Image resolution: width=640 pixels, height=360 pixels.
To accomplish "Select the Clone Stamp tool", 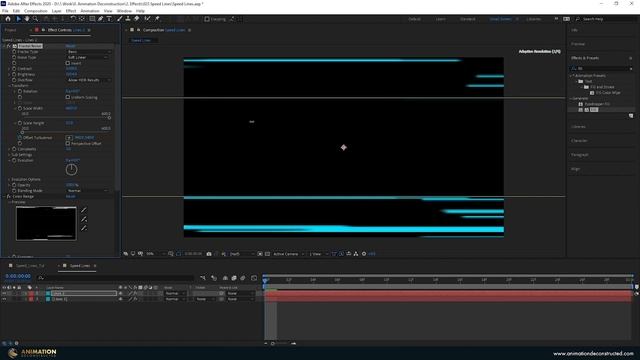I will click(x=128, y=19).
